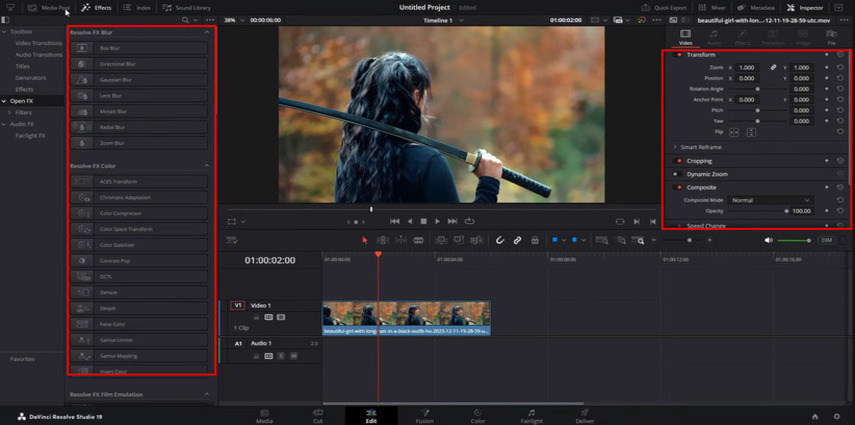Screen dimensions: 855x425
Task: Add keyframe for Zoom parameter
Action: pos(827,68)
